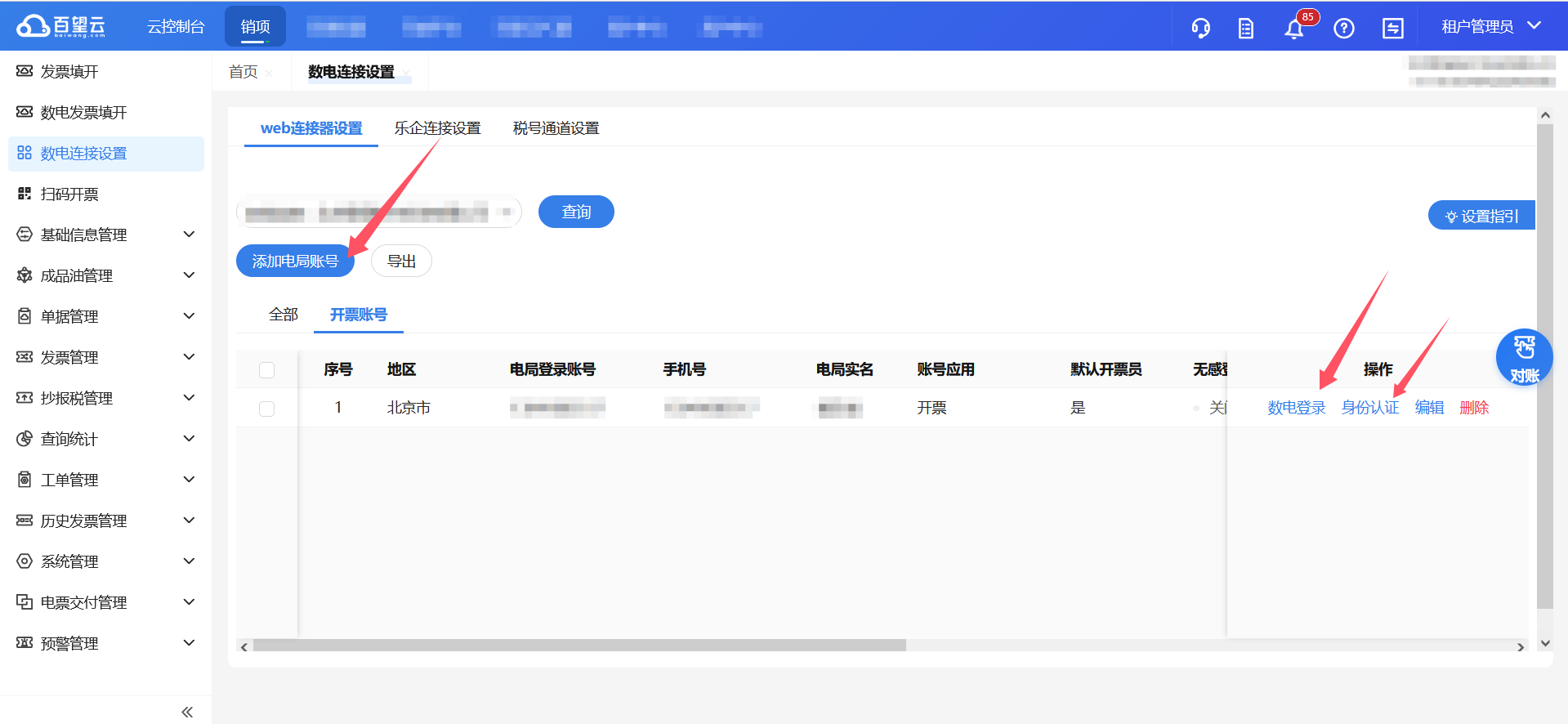Click the horizontal table scrollbar thumb
This screenshot has height=724, width=1568.
coord(579,646)
